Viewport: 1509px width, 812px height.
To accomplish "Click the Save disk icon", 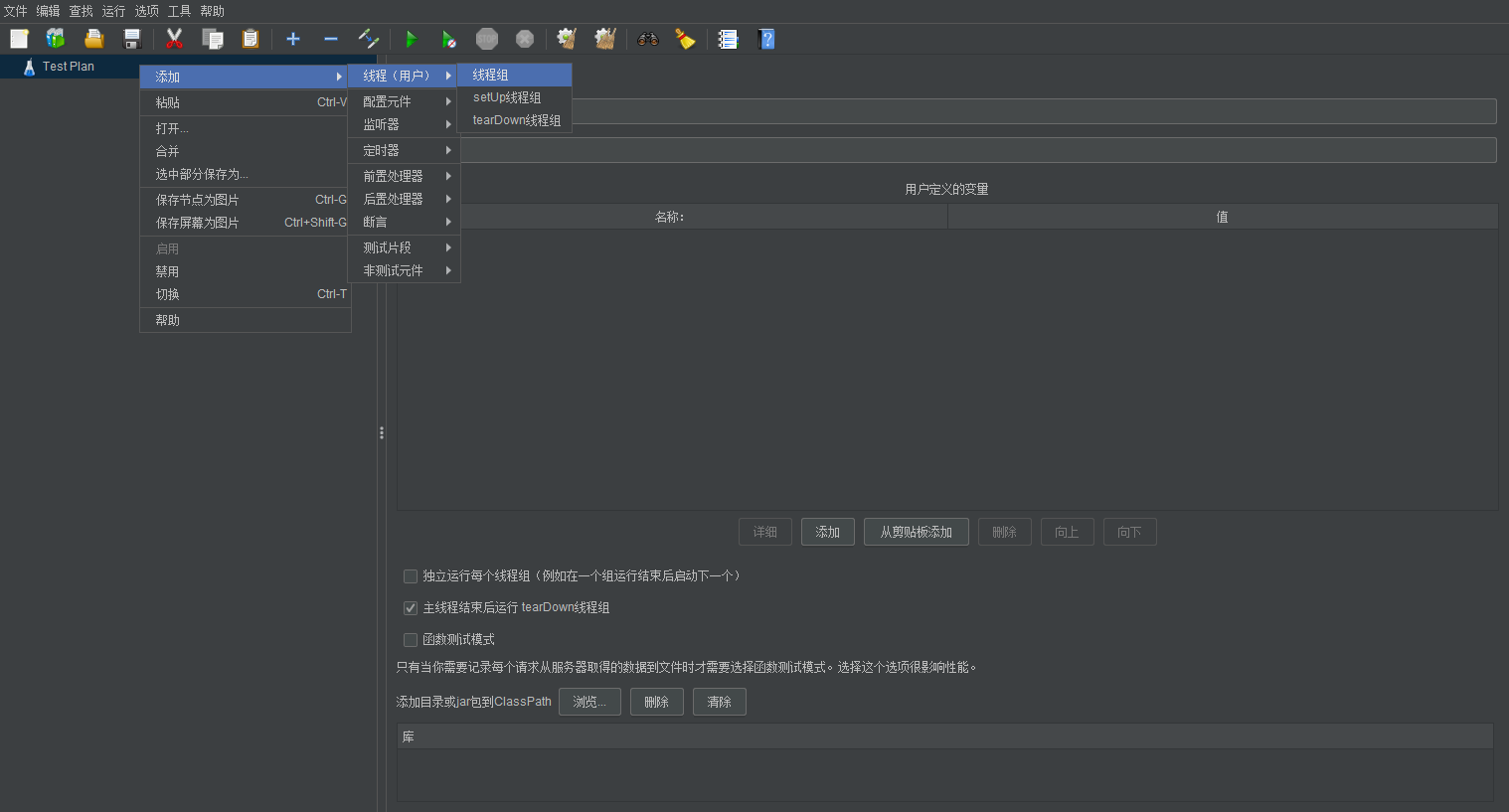I will 132,39.
